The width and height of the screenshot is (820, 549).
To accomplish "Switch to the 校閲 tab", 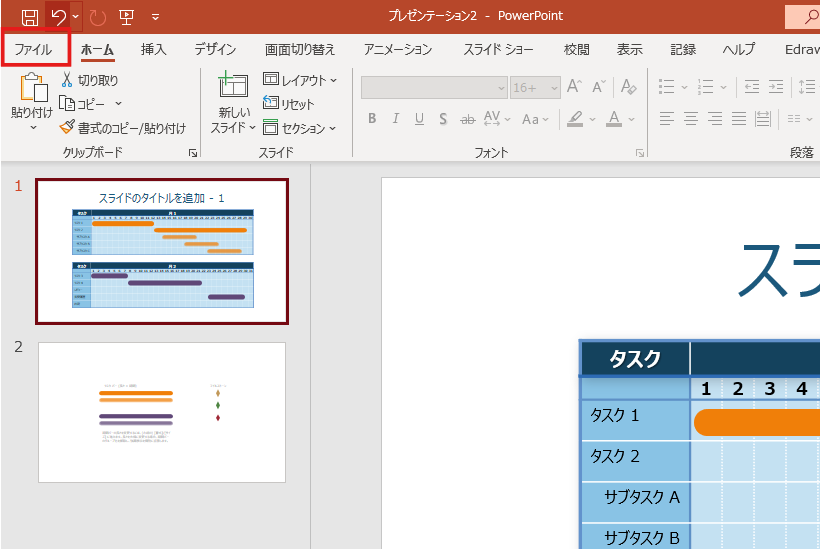I will click(x=576, y=50).
